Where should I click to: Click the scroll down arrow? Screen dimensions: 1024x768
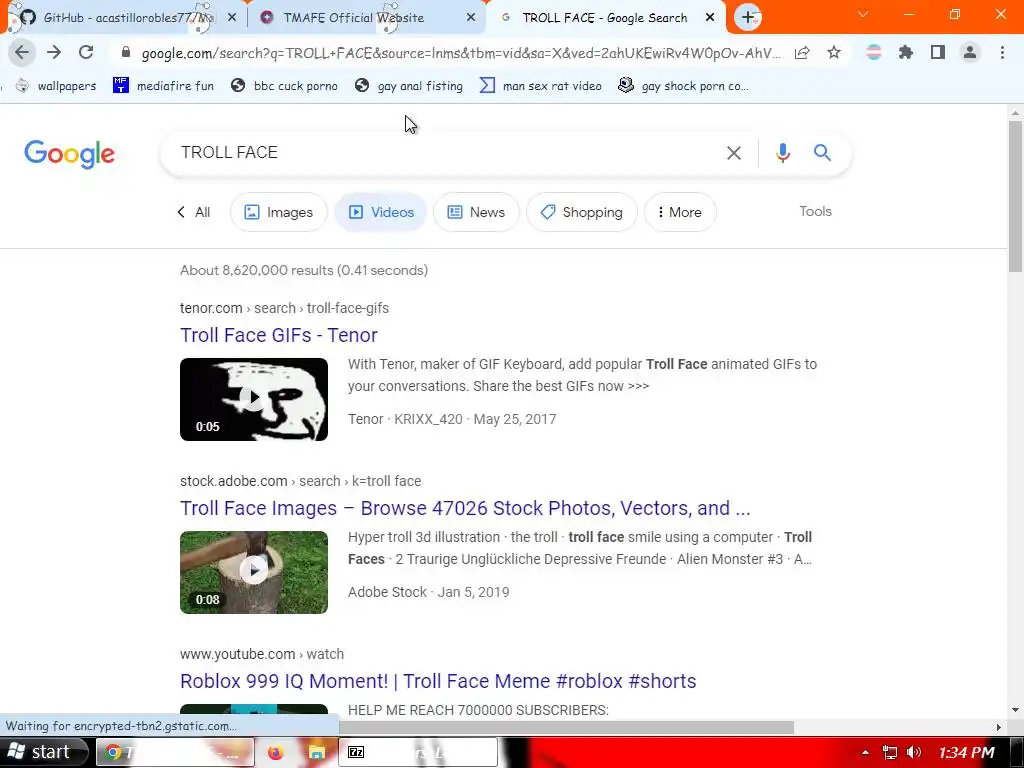click(1015, 710)
